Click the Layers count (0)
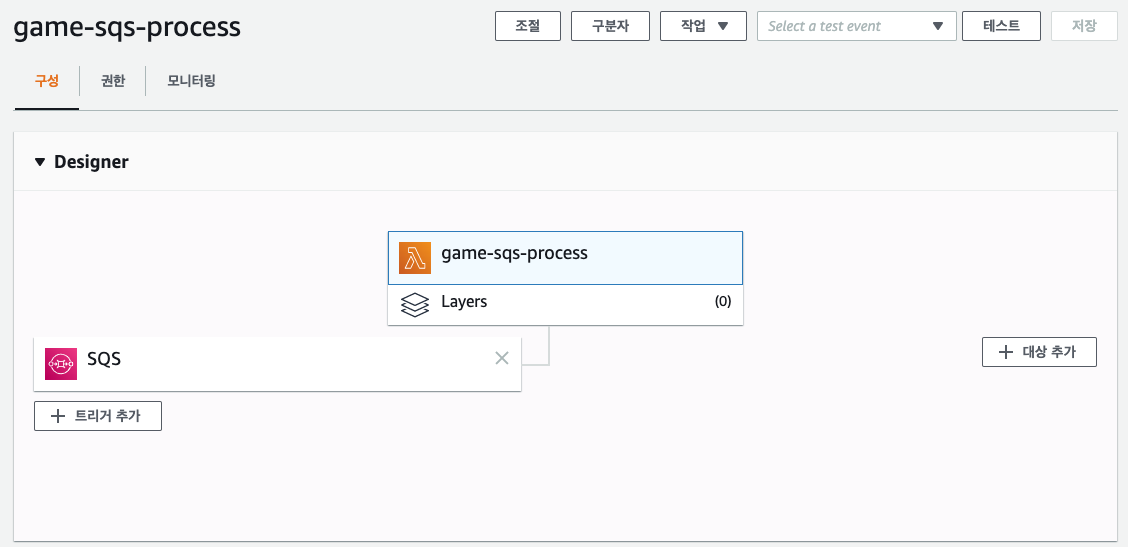Image resolution: width=1128 pixels, height=547 pixels. pos(722,302)
